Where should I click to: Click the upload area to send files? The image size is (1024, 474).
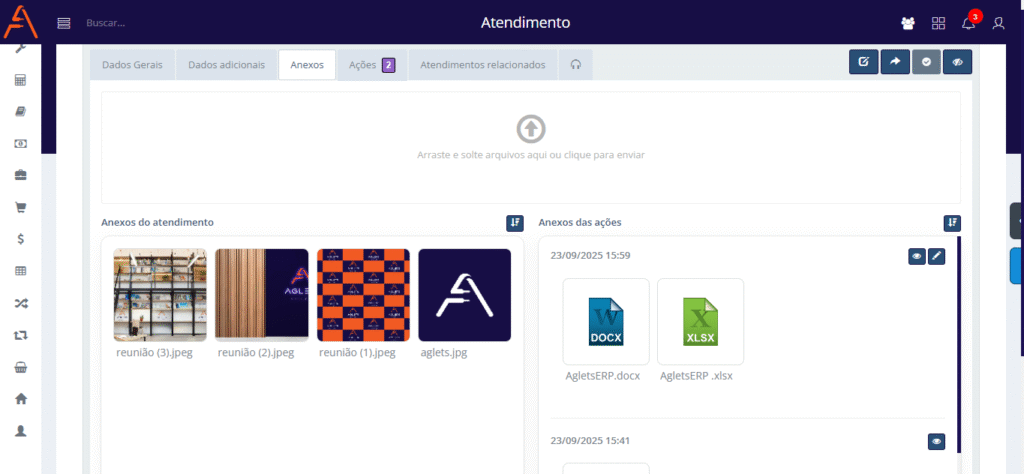click(530, 147)
